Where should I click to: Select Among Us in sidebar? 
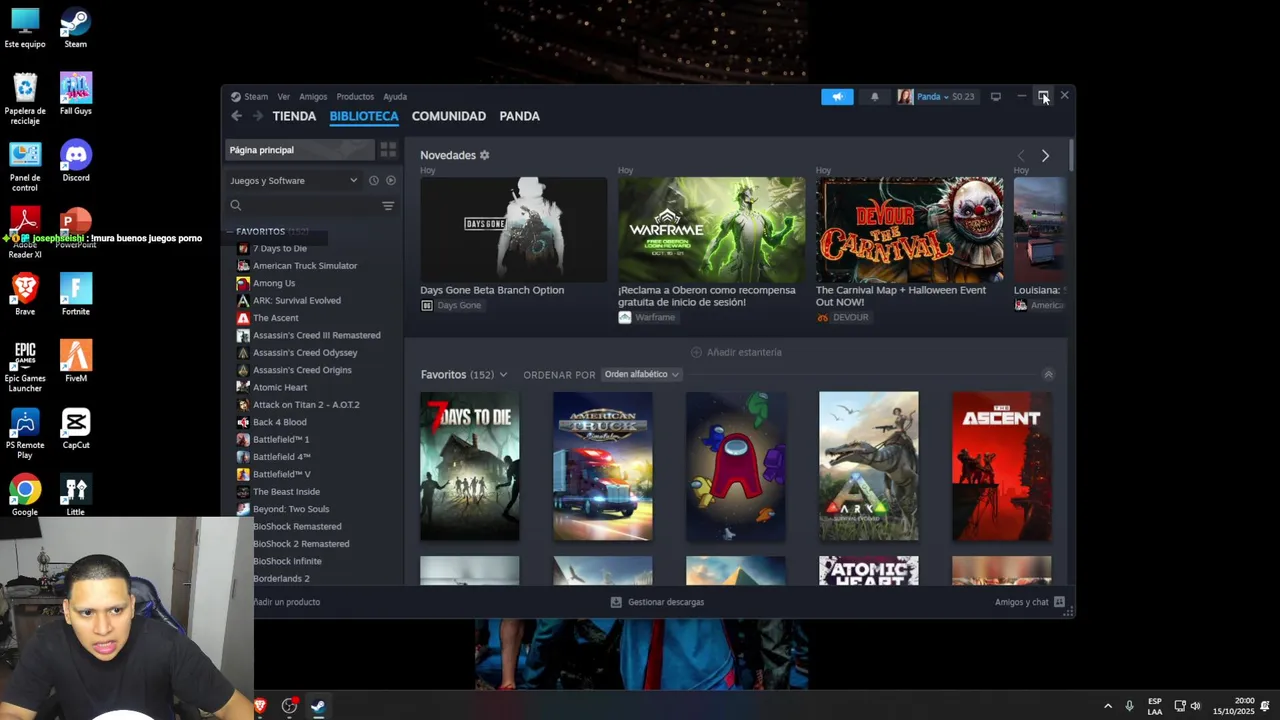[274, 284]
